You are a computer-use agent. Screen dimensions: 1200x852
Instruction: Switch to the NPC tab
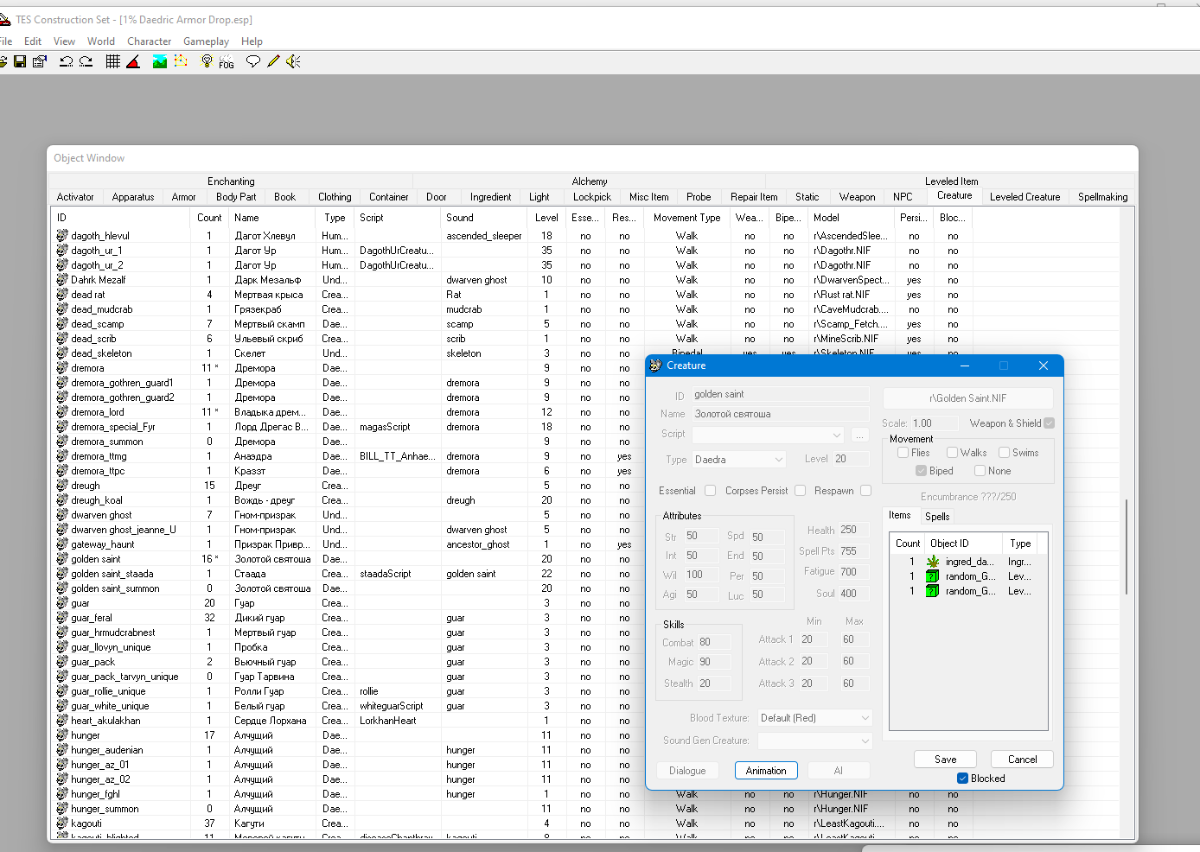coord(903,197)
